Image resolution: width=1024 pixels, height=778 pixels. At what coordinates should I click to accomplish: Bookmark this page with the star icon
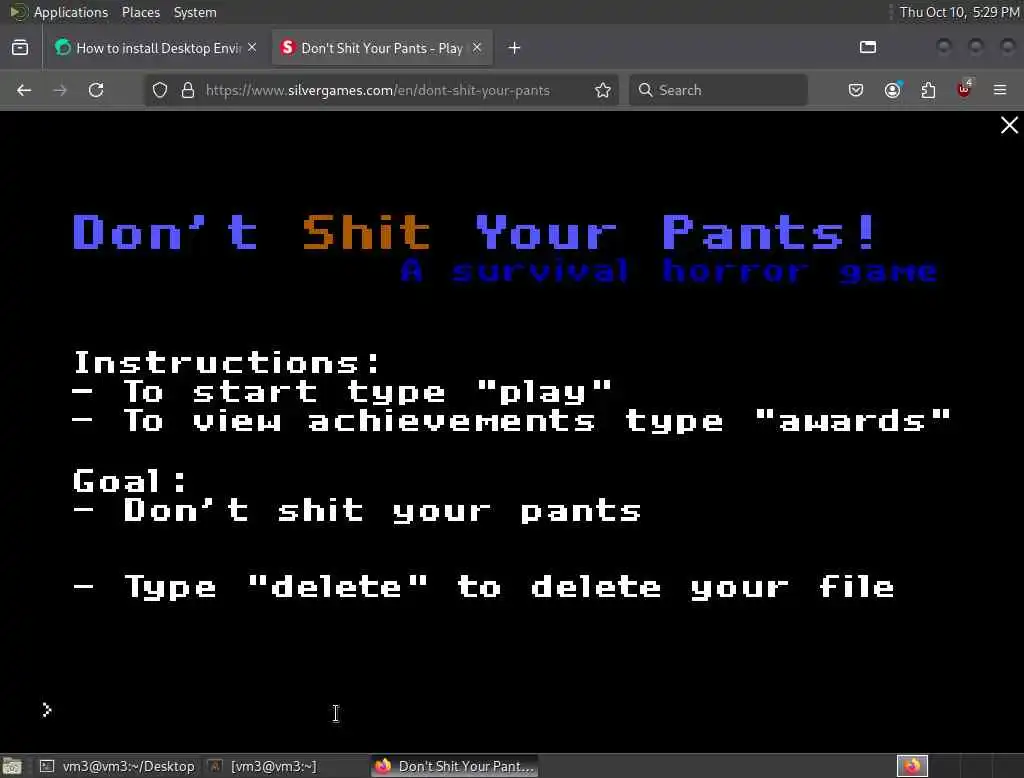[x=603, y=90]
